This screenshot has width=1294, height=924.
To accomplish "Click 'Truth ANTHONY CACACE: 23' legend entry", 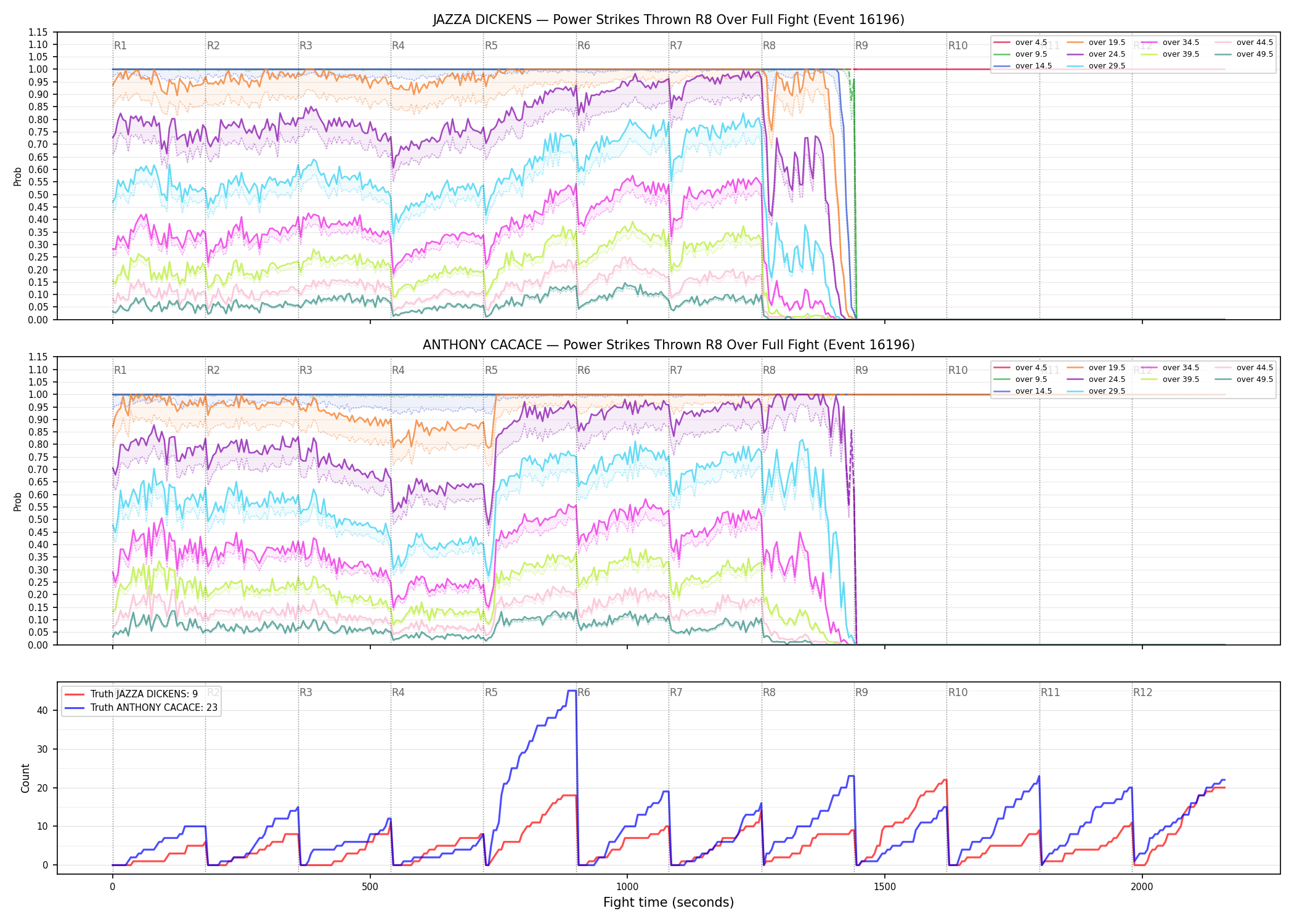I will [141, 707].
